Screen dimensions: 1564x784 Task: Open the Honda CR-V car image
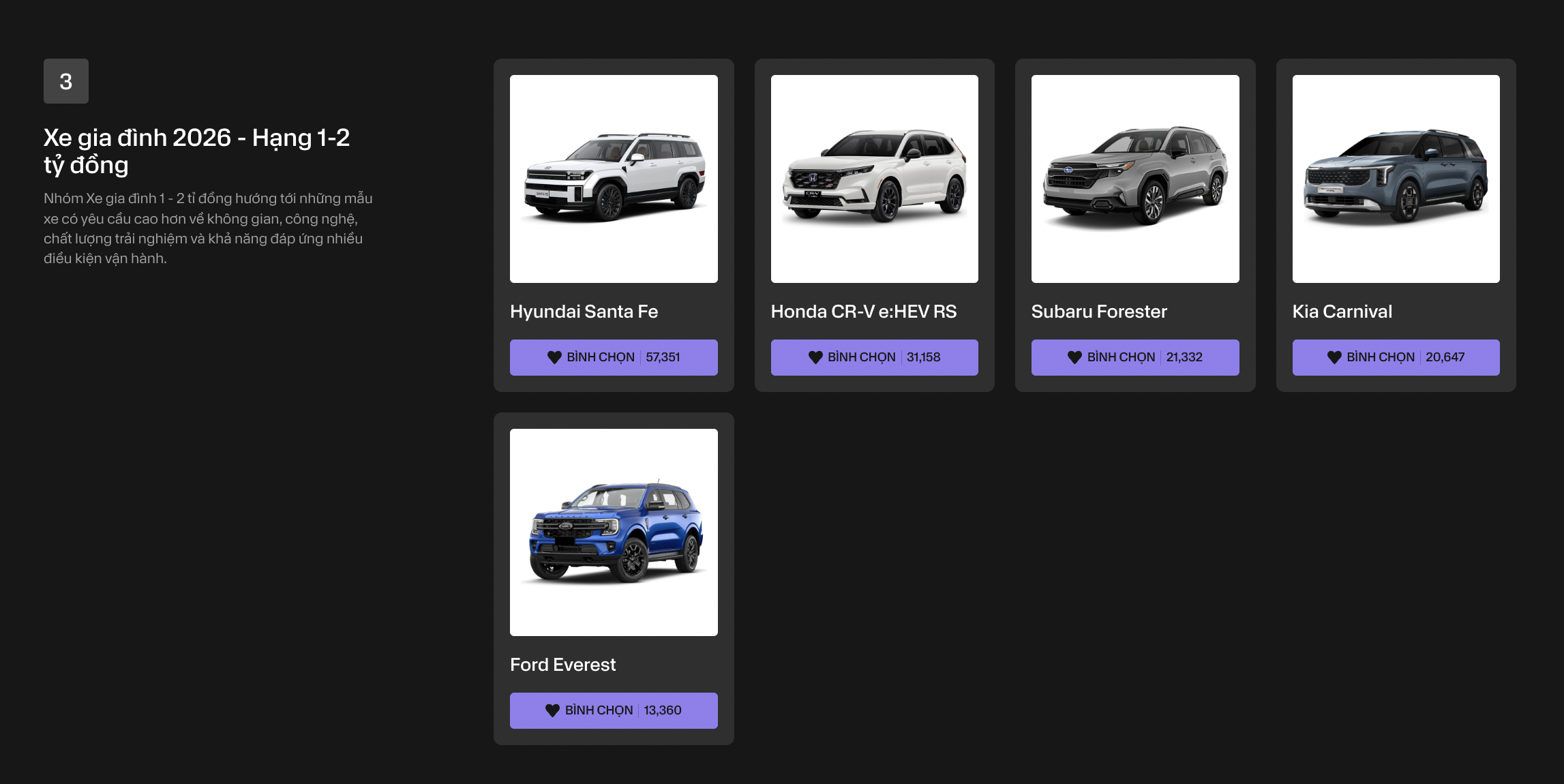coord(874,179)
